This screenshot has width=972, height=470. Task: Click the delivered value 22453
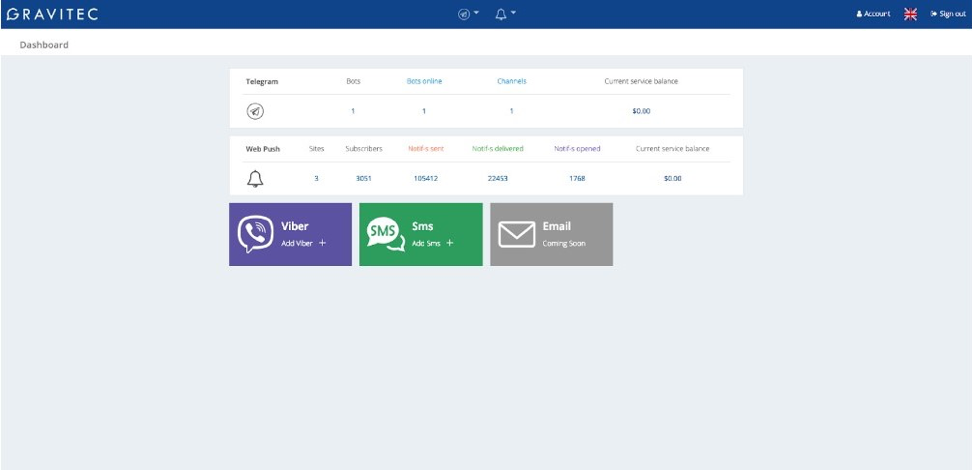point(498,179)
